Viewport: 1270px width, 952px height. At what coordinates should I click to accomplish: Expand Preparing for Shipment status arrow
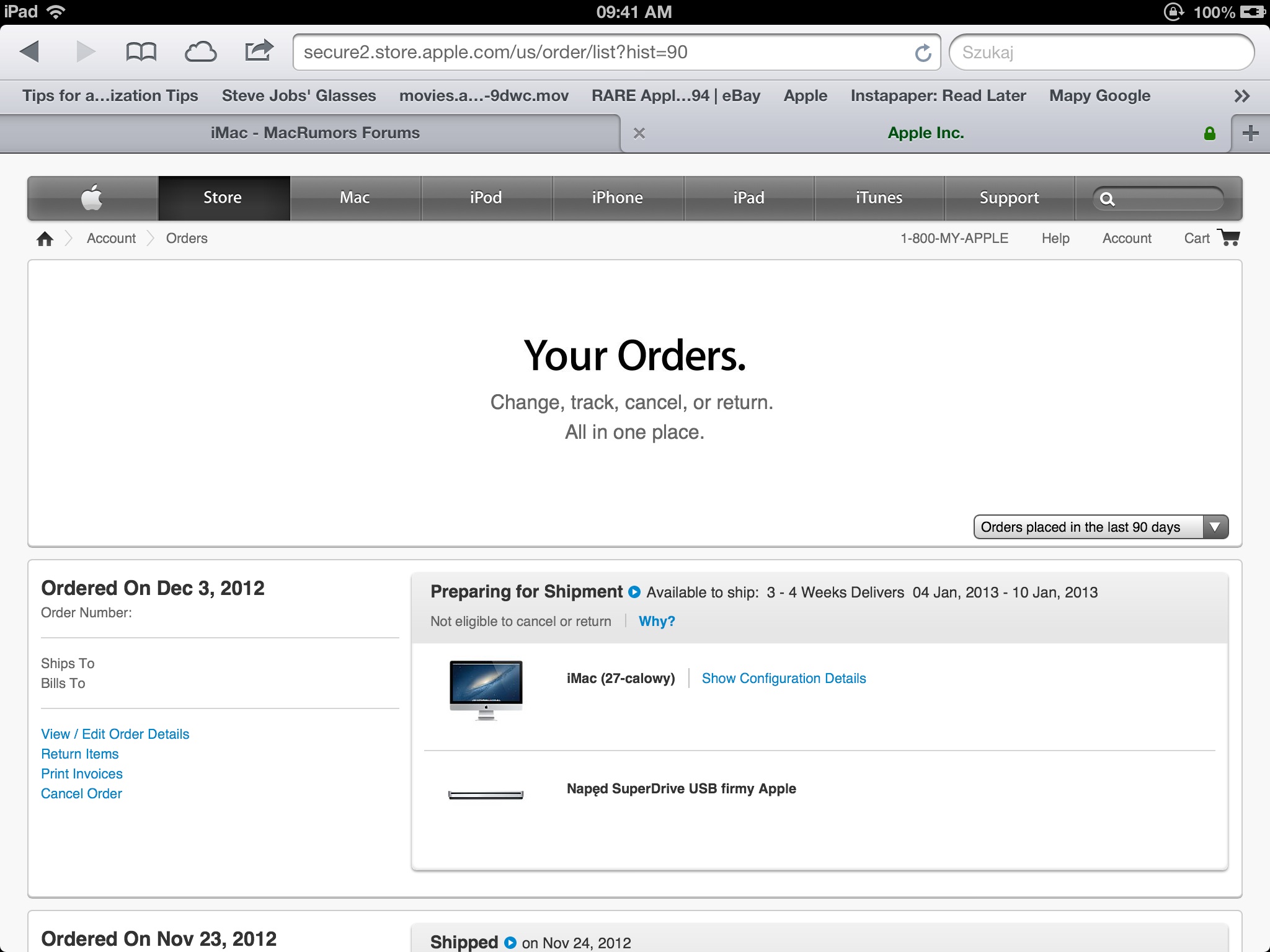click(x=634, y=592)
